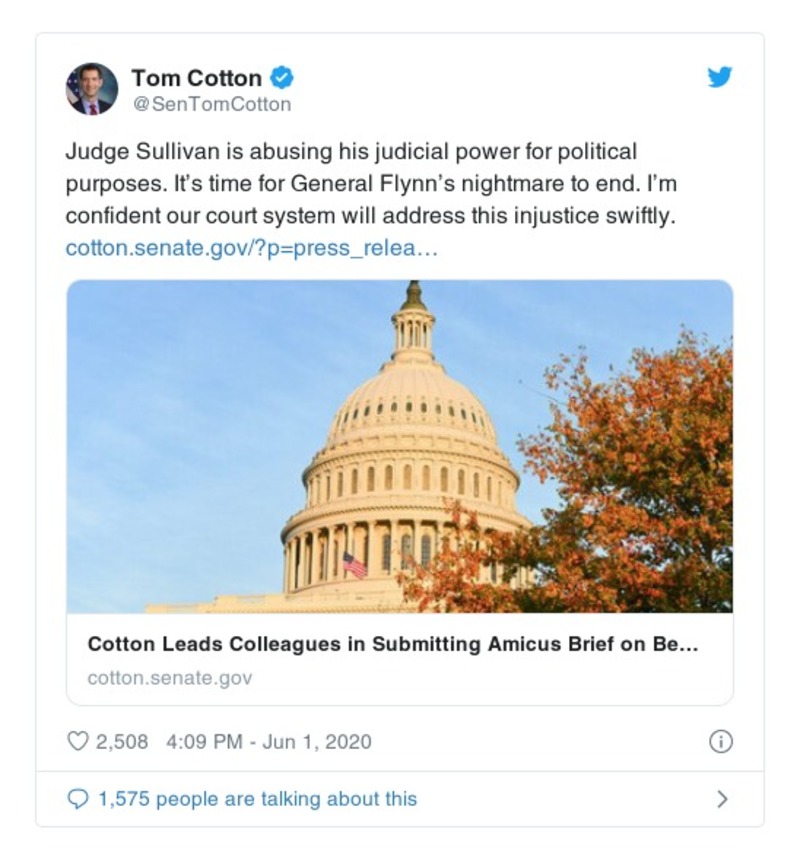
Task: Visit the @SenTomCotton handle link
Action: coord(211,104)
